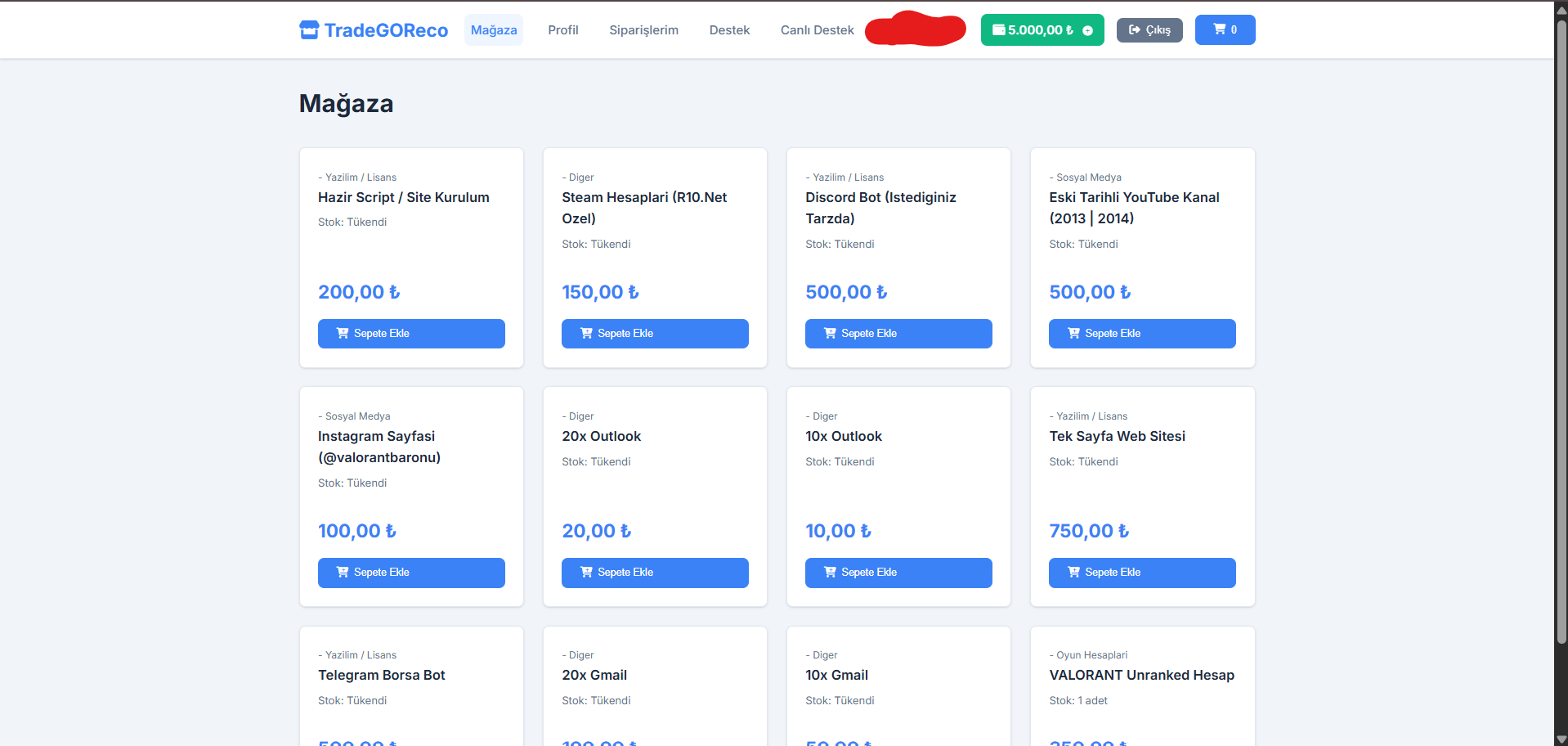Click the scrollbar up arrow
Viewport: 1568px width, 746px height.
coord(1561,9)
